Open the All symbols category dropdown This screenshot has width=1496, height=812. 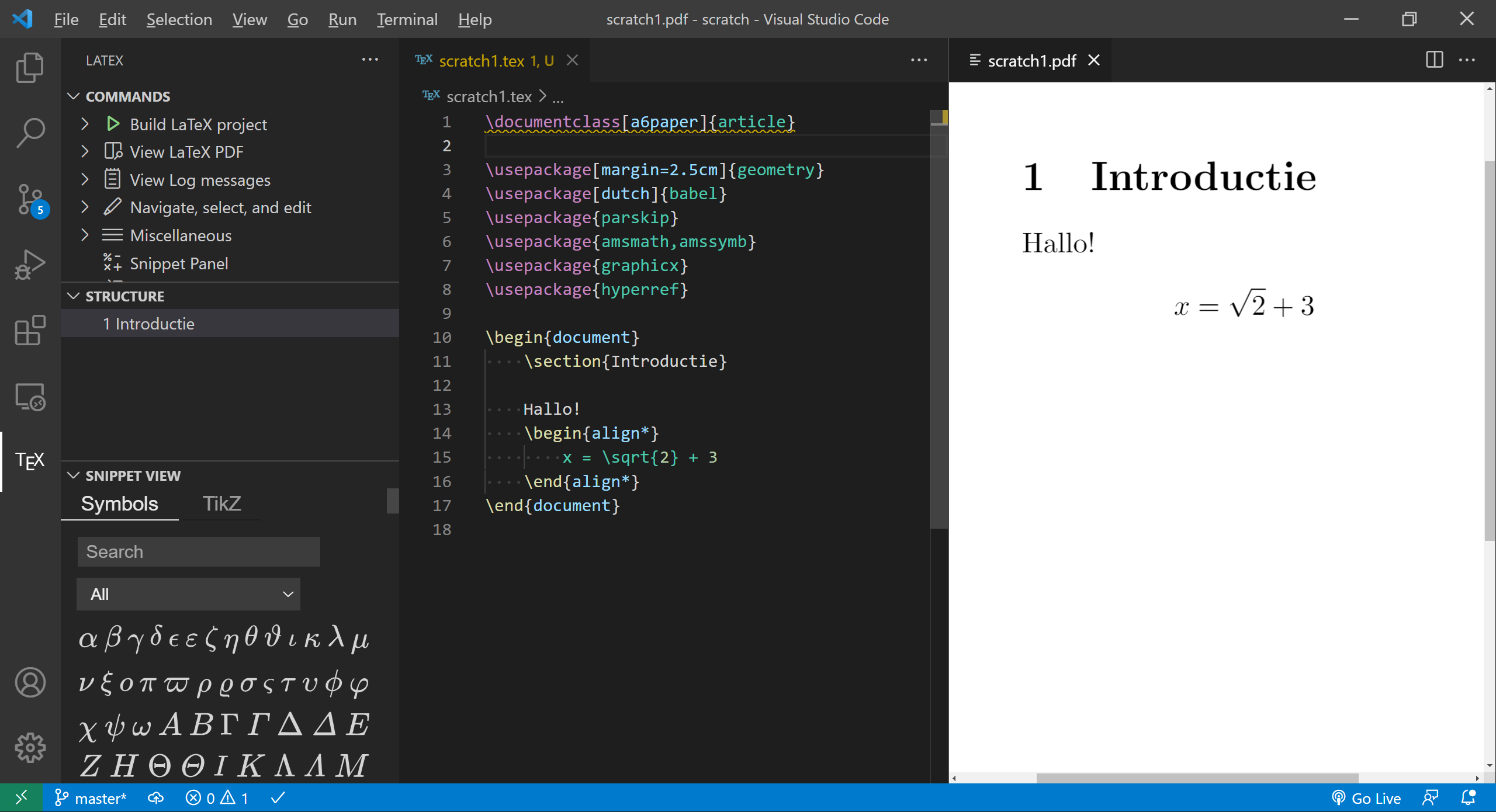[188, 594]
